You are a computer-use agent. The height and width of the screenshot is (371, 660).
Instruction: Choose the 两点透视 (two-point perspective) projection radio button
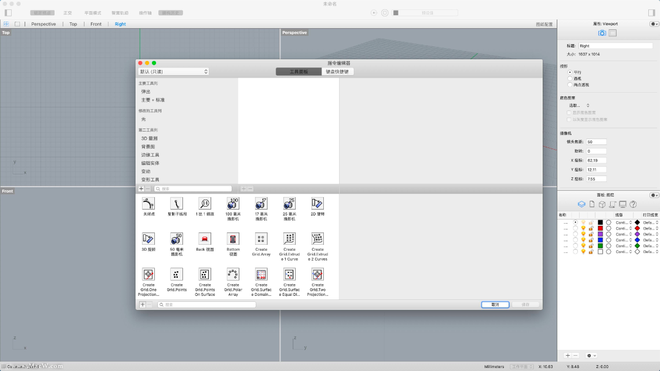570,85
